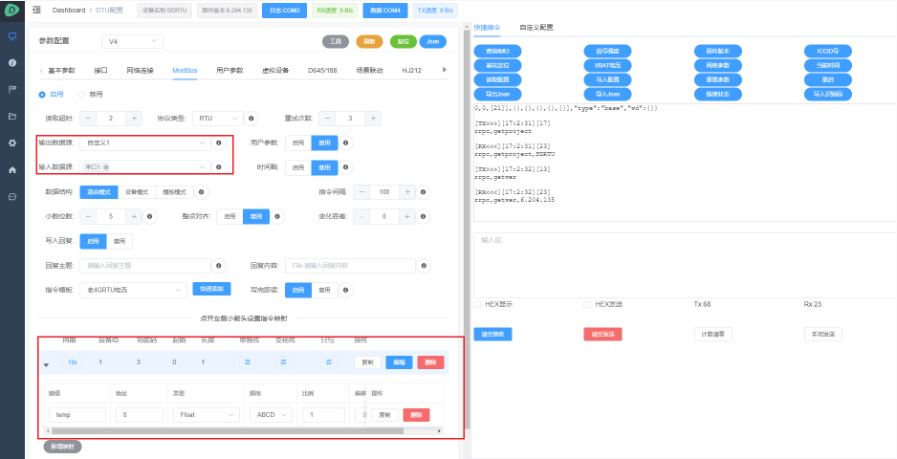This screenshot has height=459, width=897.
Task: Switch to the 自定义配置 tab
Action: click(536, 27)
